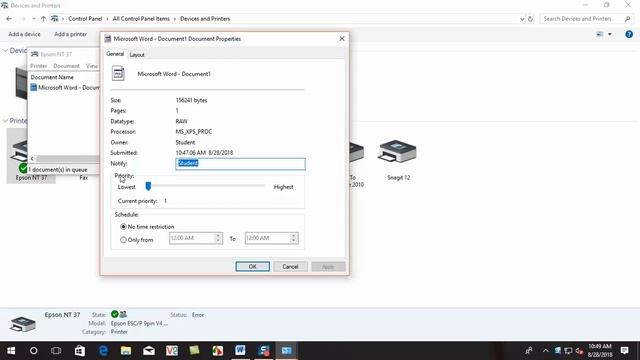This screenshot has height=360, width=640.
Task: Click in the Notify text field
Action: (240, 164)
